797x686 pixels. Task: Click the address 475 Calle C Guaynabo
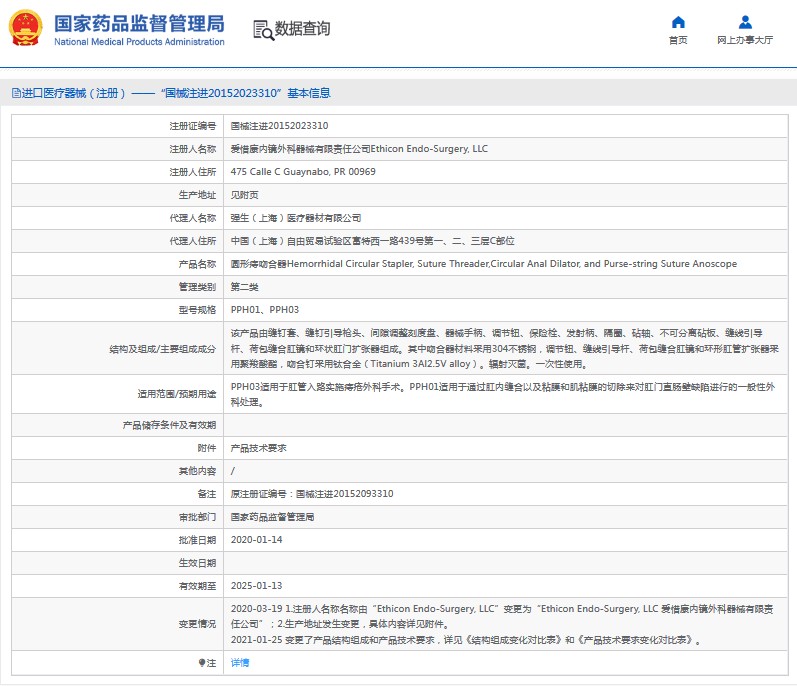pyautogui.click(x=303, y=172)
